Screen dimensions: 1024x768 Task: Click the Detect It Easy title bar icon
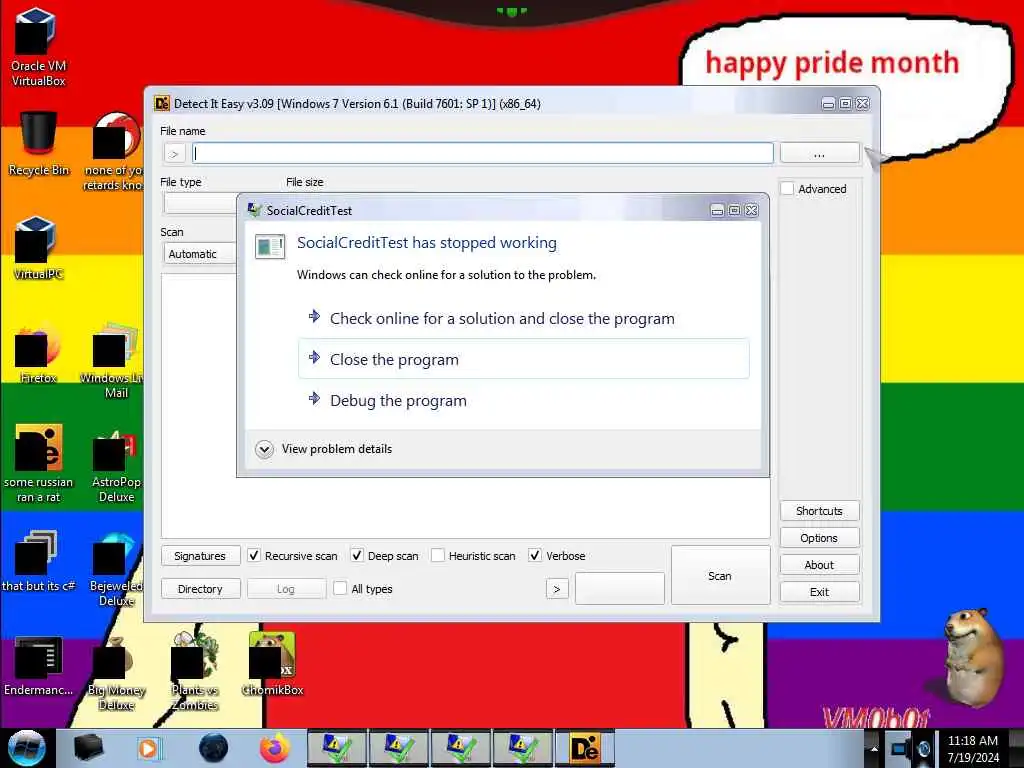162,103
